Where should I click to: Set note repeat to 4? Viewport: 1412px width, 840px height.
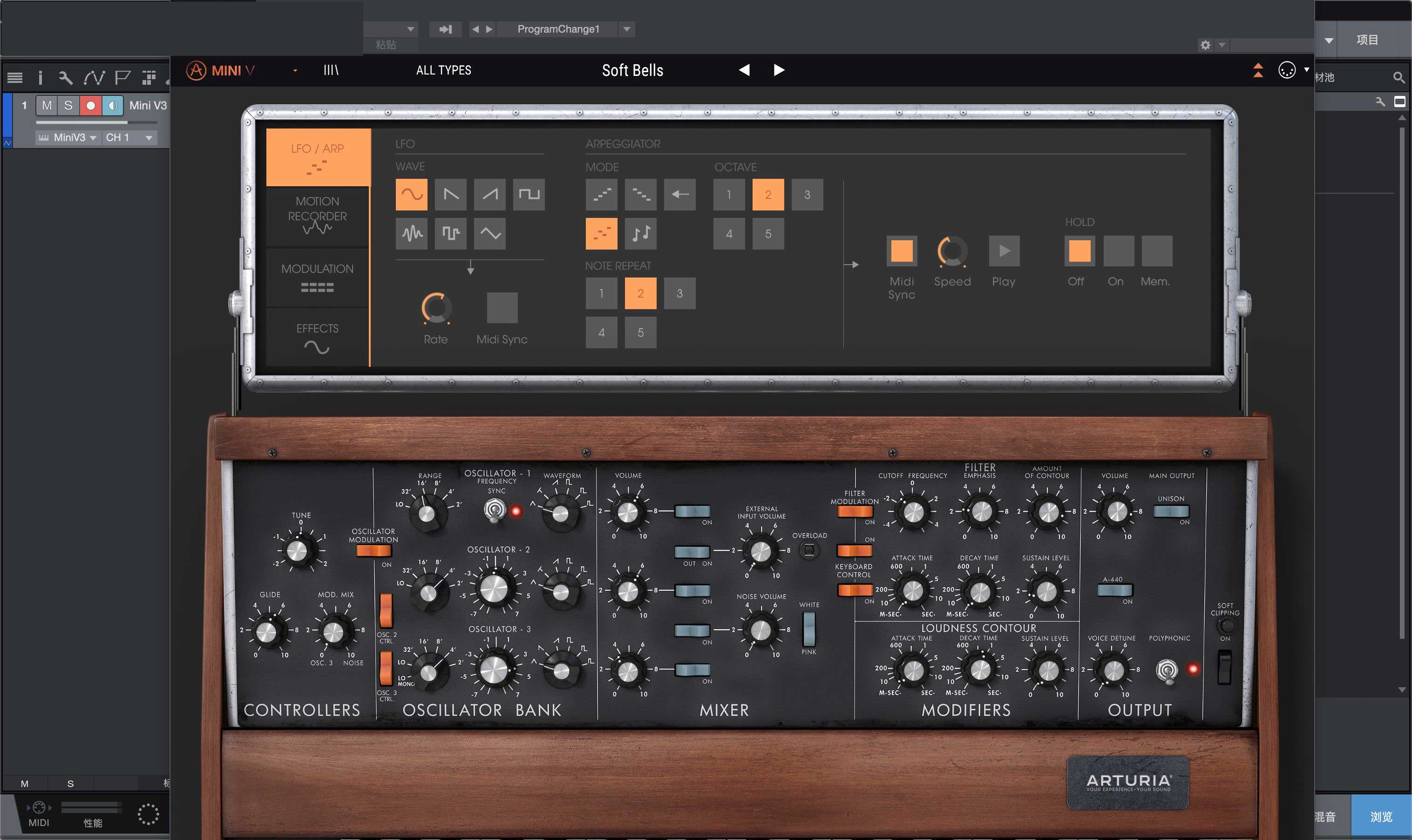[601, 332]
